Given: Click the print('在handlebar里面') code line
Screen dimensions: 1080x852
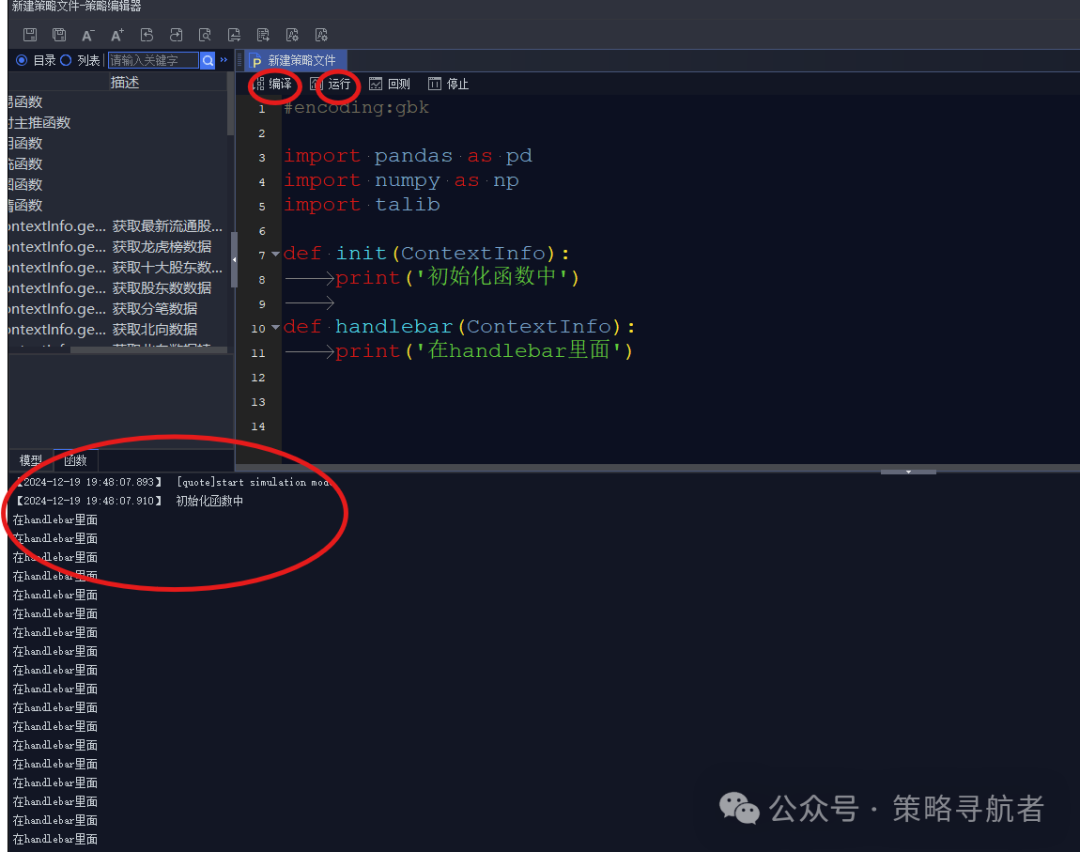Looking at the screenshot, I should point(484,351).
